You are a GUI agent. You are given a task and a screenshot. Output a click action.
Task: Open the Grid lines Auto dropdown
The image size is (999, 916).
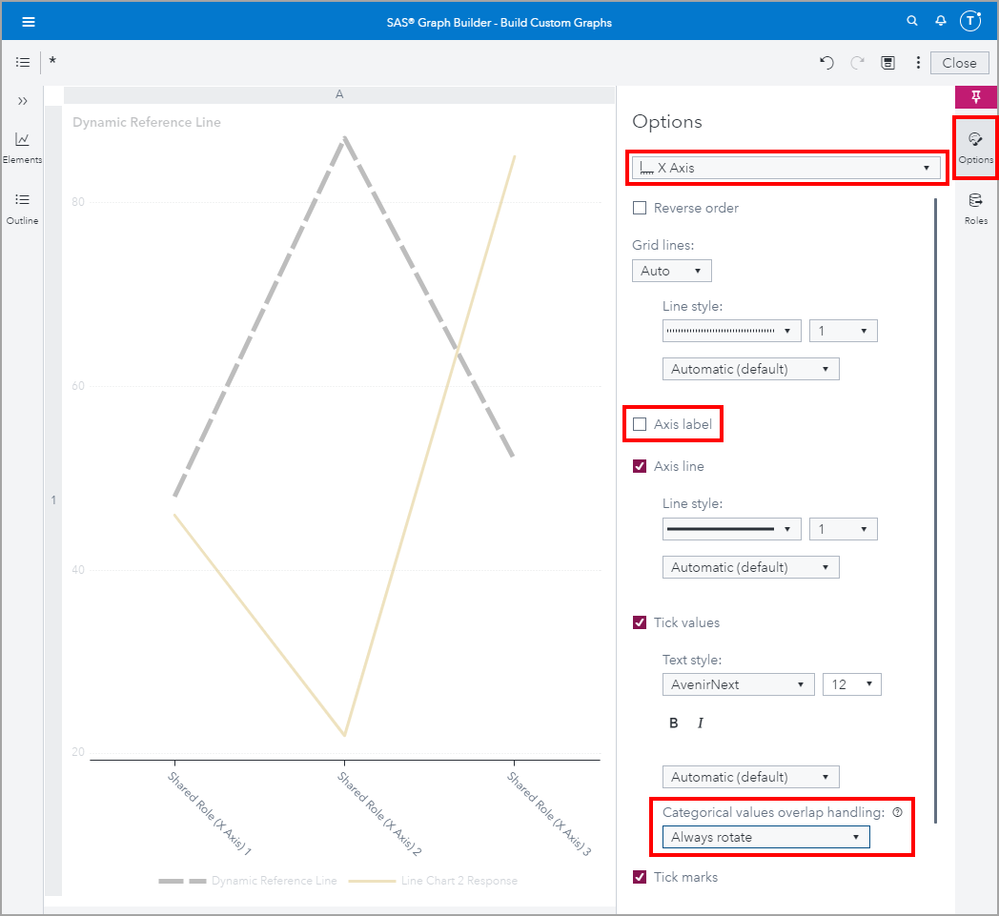[x=672, y=271]
